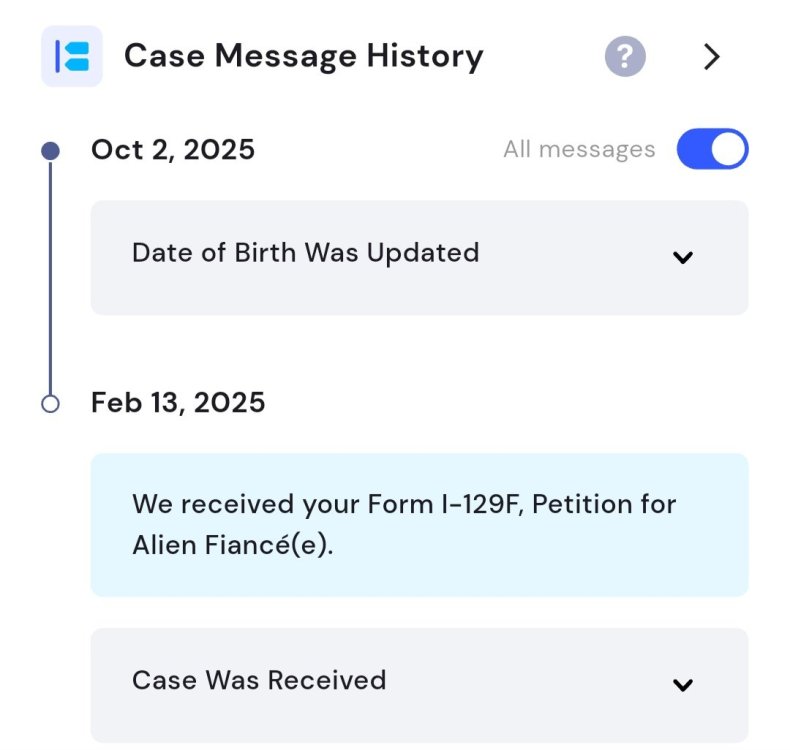Viewport: 790px width, 750px height.
Task: Click the hollow timeline circle for Feb 13, 2025
Action: 50,404
